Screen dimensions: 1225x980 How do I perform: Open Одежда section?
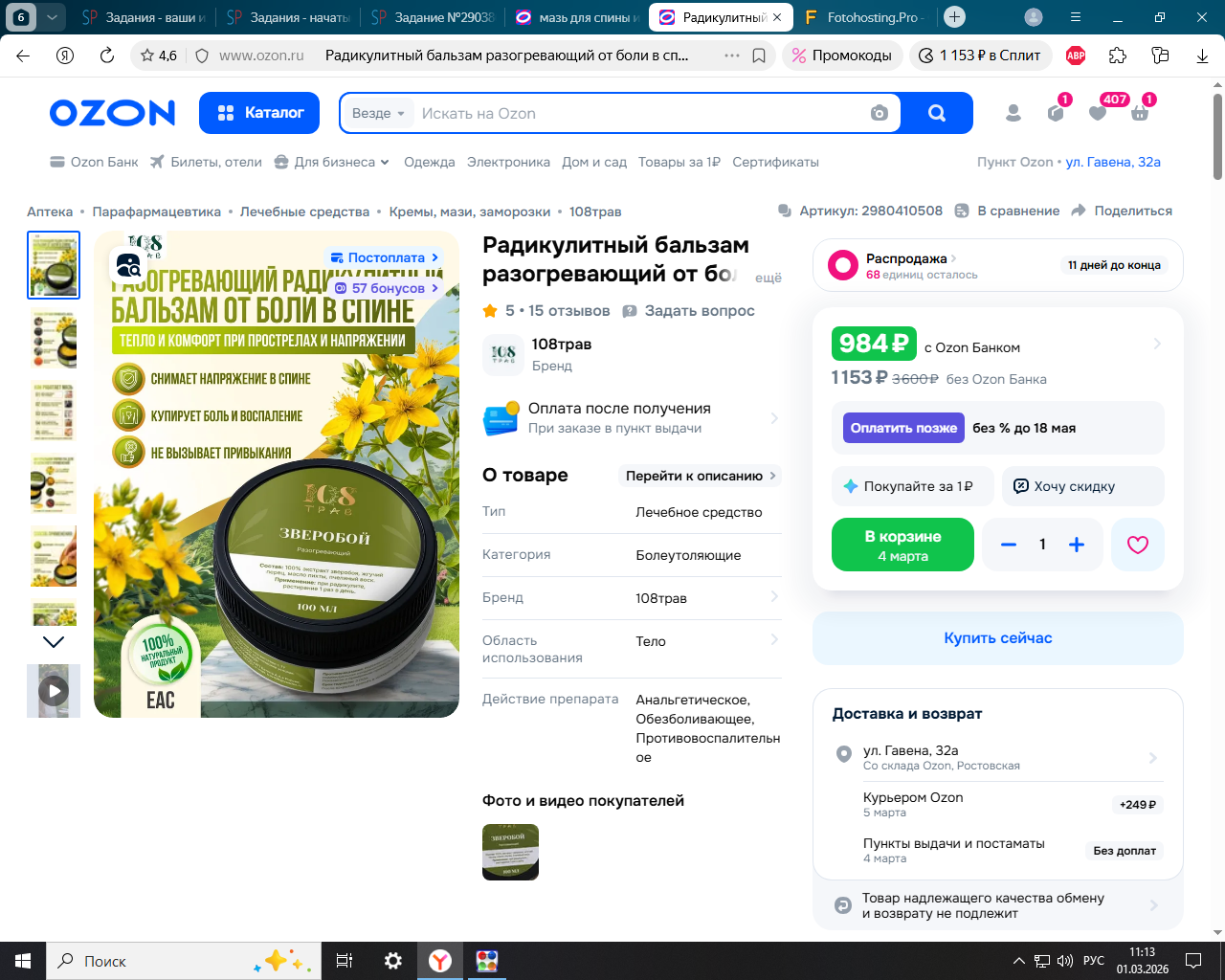click(430, 162)
